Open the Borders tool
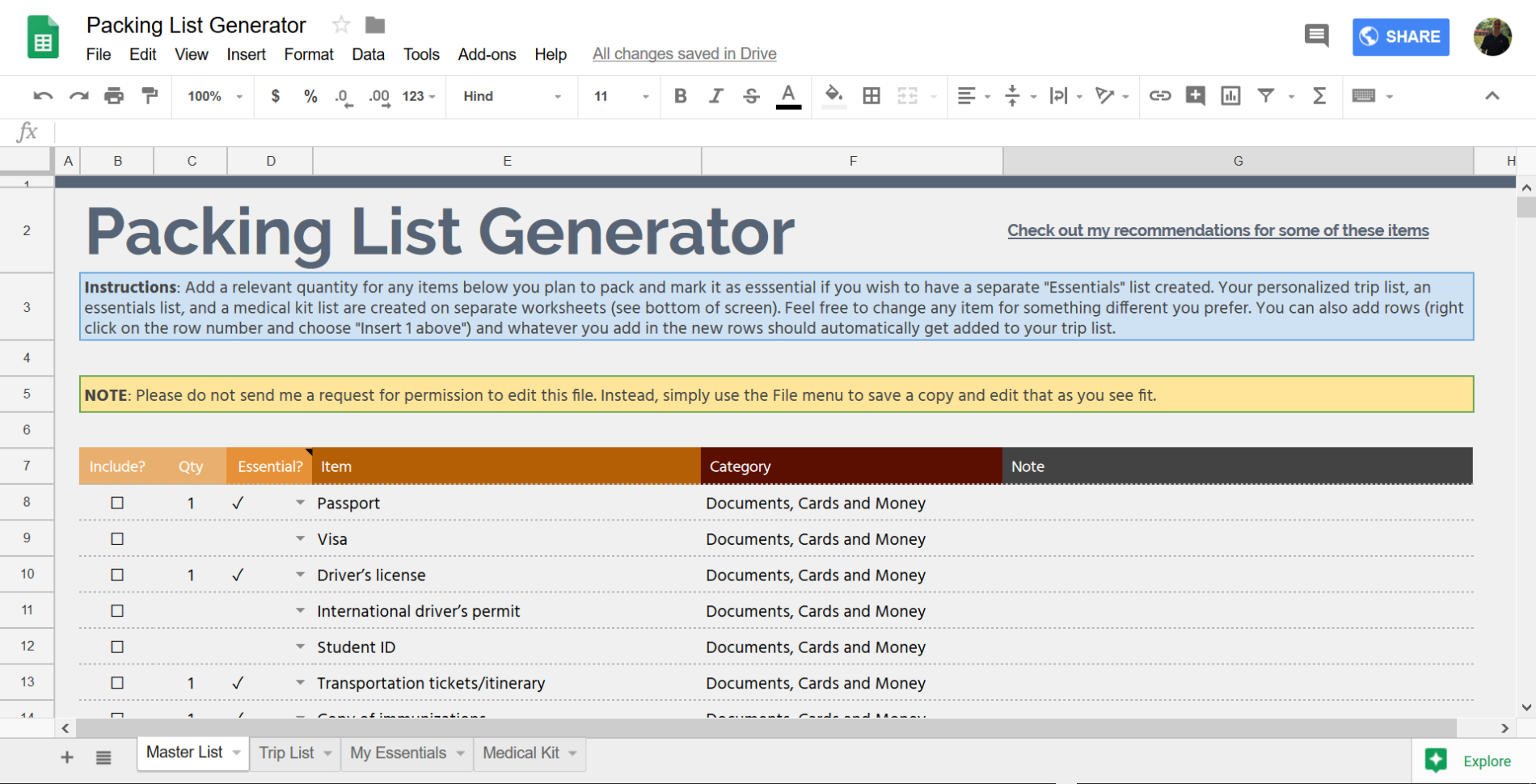1536x784 pixels. (x=871, y=96)
